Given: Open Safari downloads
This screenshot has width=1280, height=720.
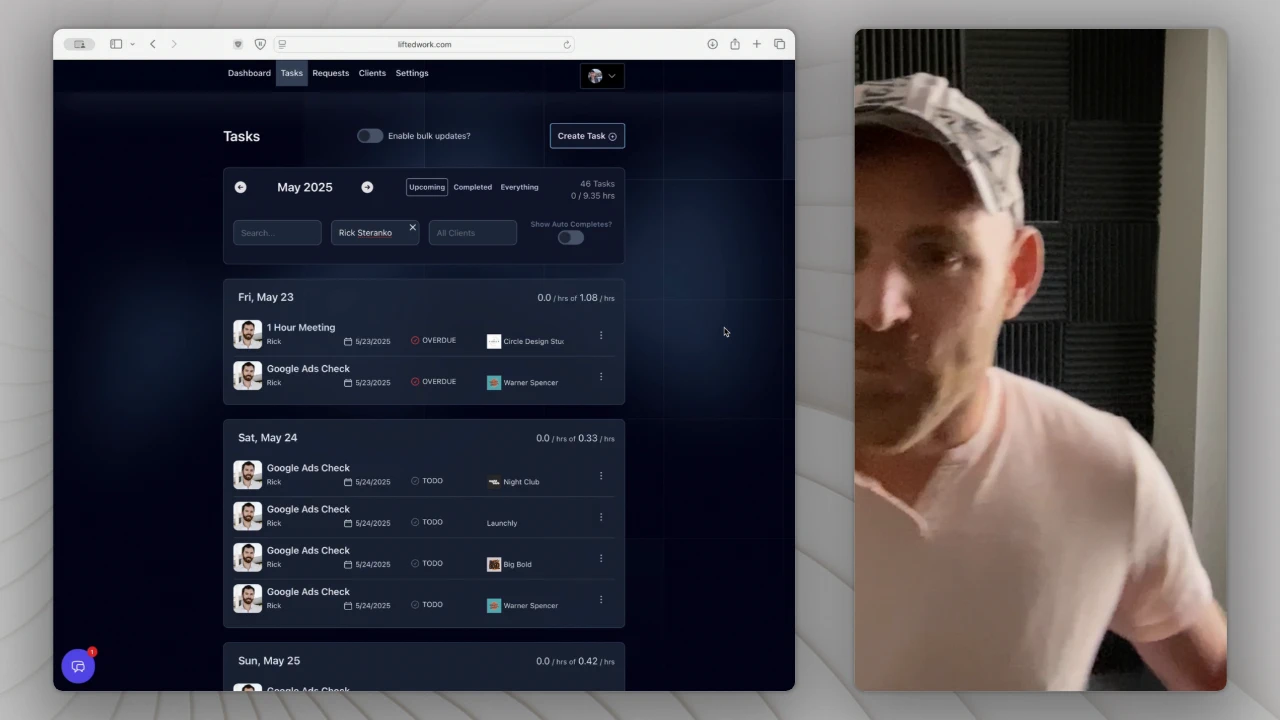Looking at the screenshot, I should coord(712,44).
